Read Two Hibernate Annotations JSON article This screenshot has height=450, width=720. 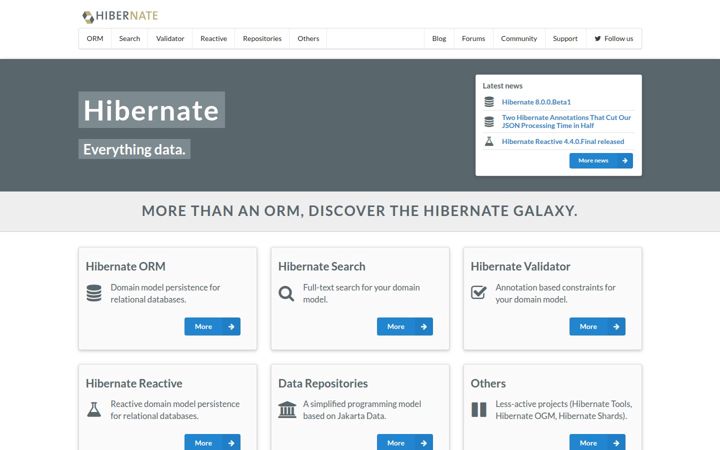tap(566, 122)
